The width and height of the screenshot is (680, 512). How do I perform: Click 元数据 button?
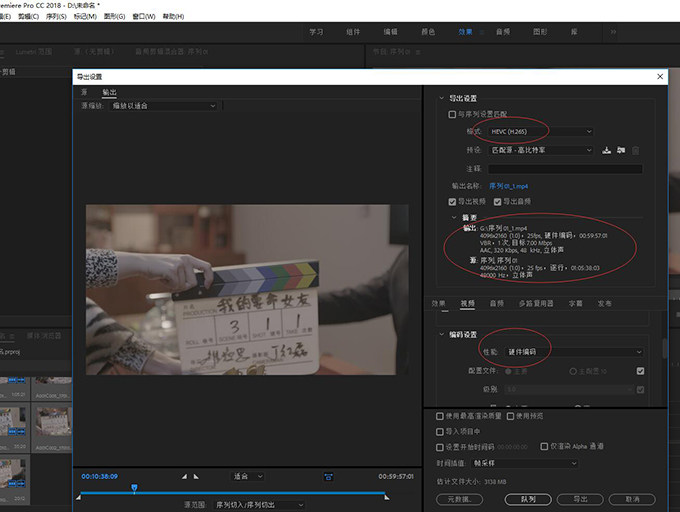tap(459, 499)
